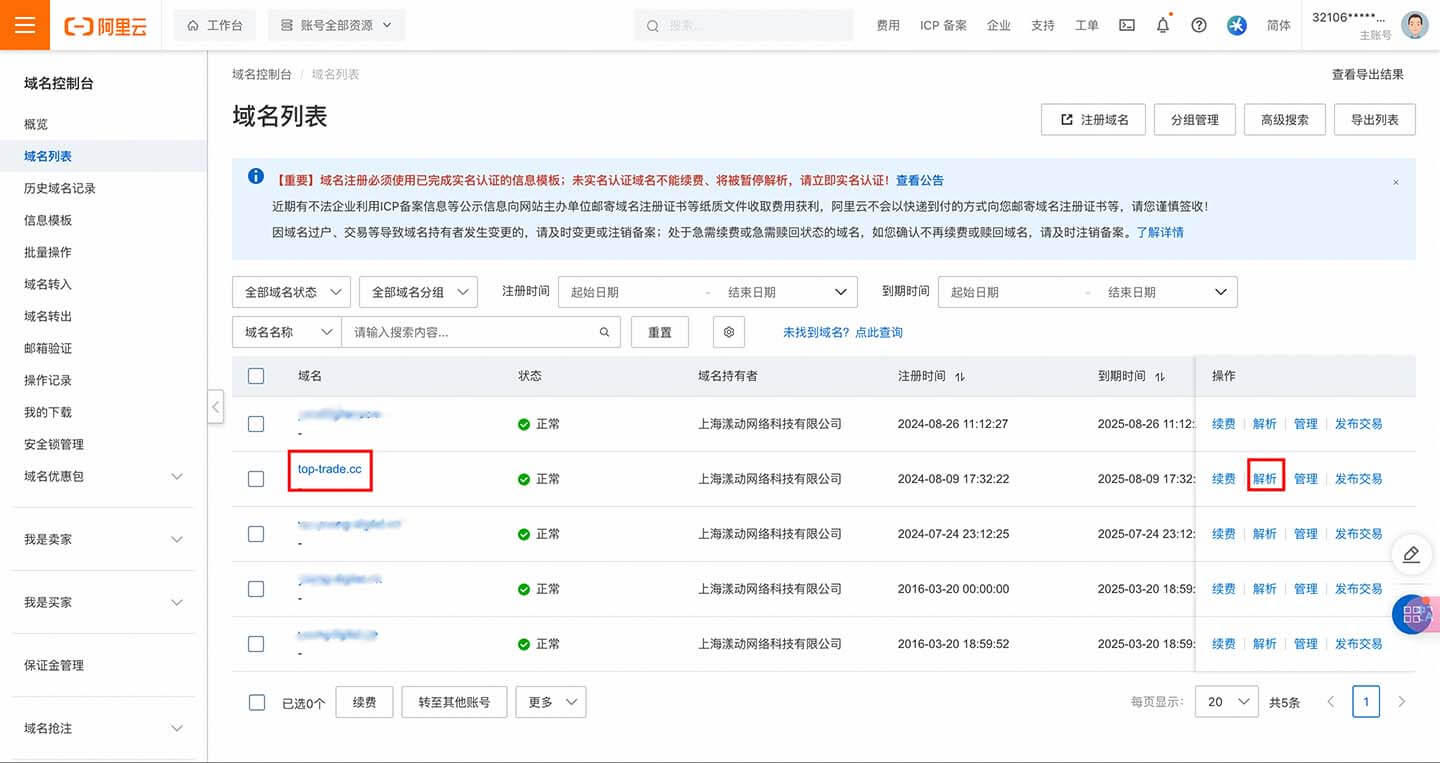Click the 导出列表 button
Image resolution: width=1440 pixels, height=763 pixels.
click(1375, 119)
